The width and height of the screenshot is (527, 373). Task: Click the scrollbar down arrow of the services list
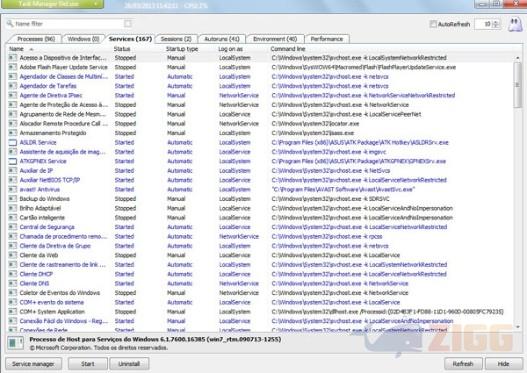click(518, 327)
